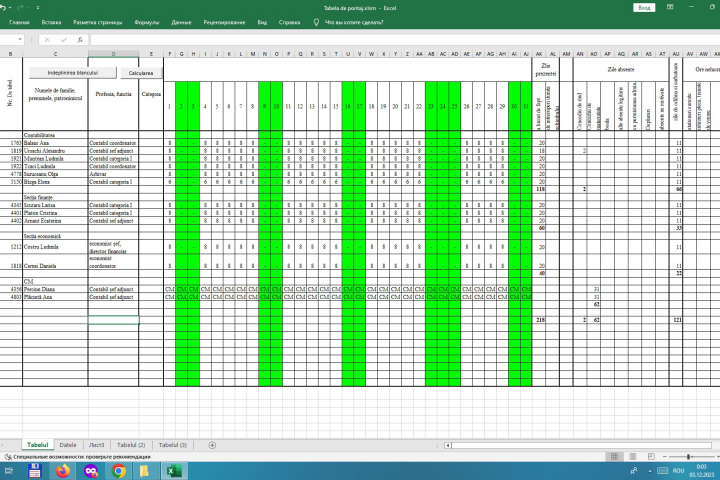720x480 pixels.
Task: Switch to the Datele sheet tab
Action: pos(68,445)
